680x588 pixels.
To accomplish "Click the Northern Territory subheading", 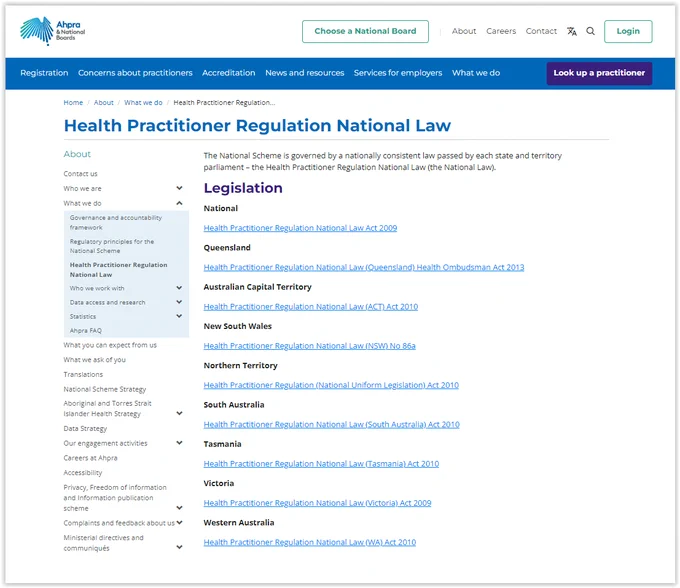I will [240, 366].
